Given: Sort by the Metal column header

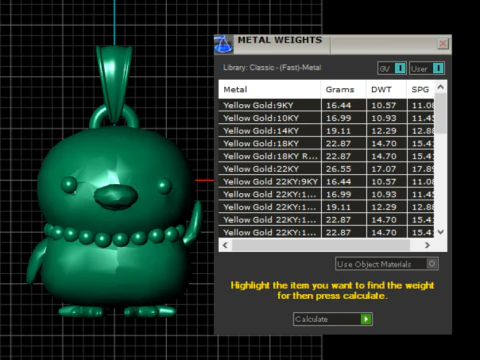Looking at the screenshot, I should click(x=269, y=89).
